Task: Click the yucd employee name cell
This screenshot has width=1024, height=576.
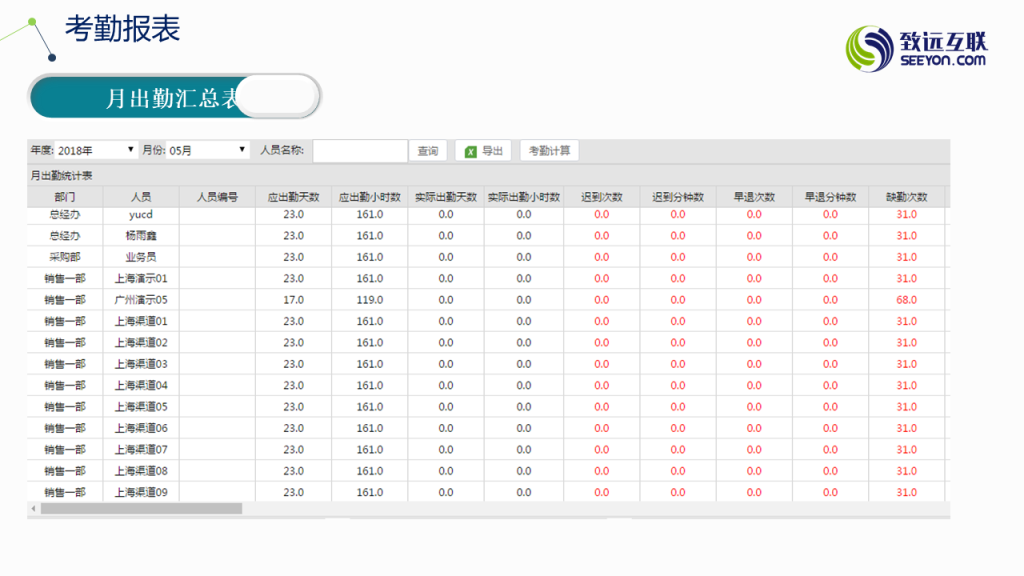Action: 141,214
